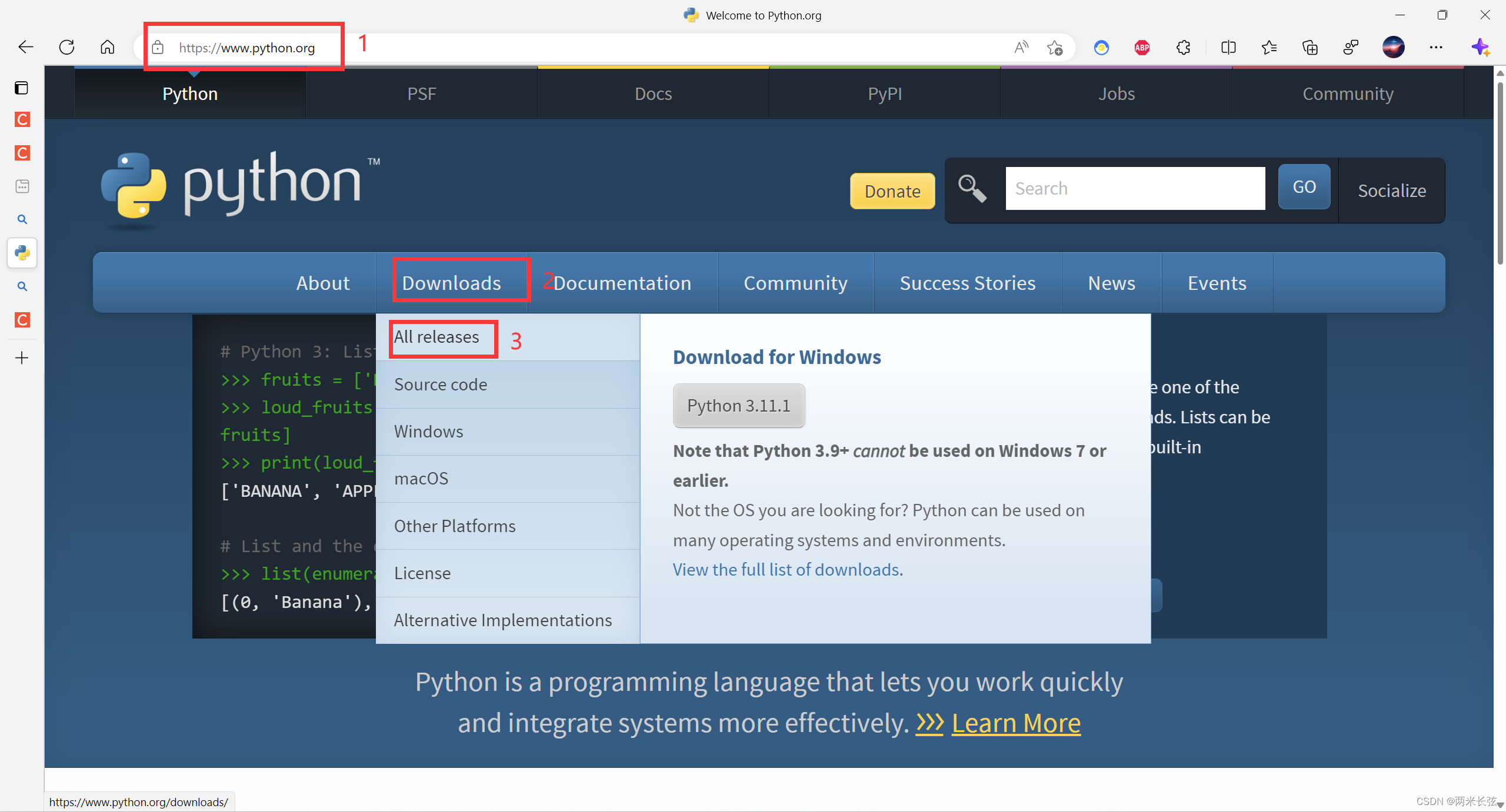Open Split screen view

tap(1228, 48)
